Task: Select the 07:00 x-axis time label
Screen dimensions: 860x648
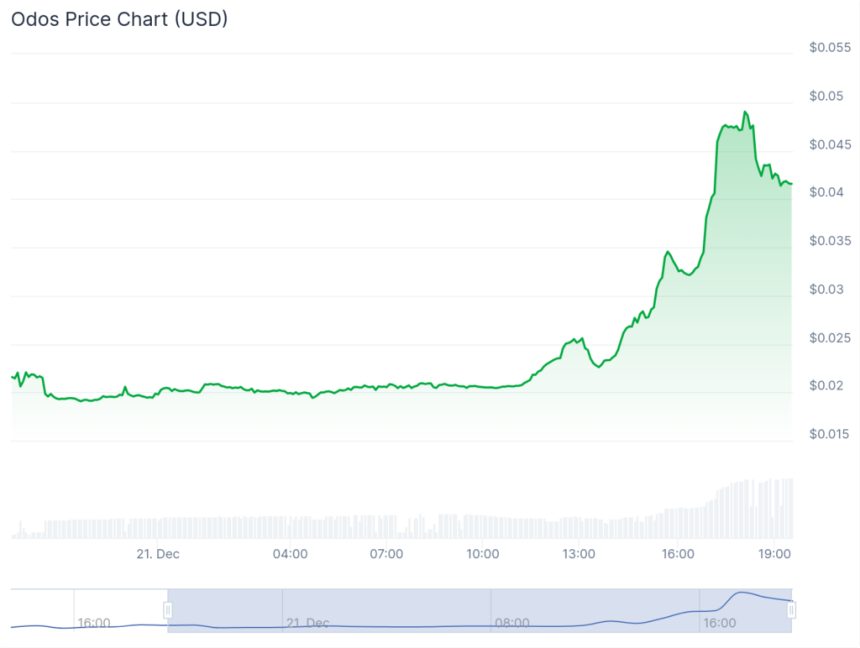Action: (x=387, y=554)
